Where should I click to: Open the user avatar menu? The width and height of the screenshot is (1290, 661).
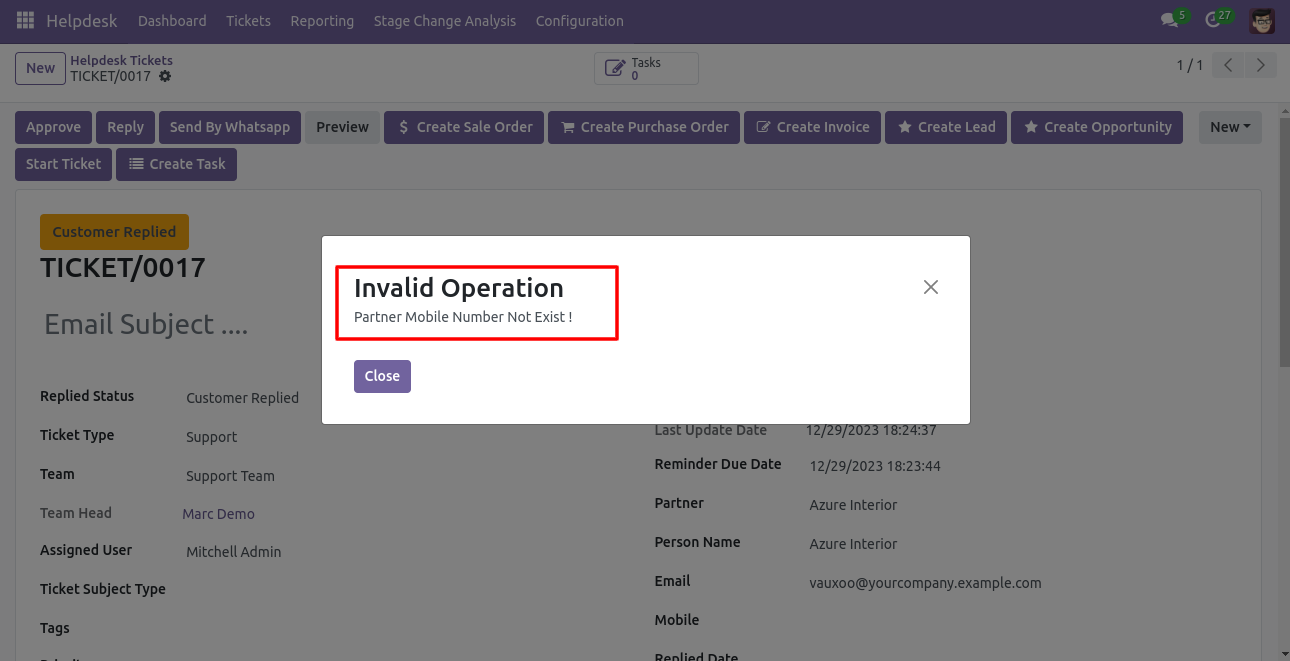pos(1262,20)
